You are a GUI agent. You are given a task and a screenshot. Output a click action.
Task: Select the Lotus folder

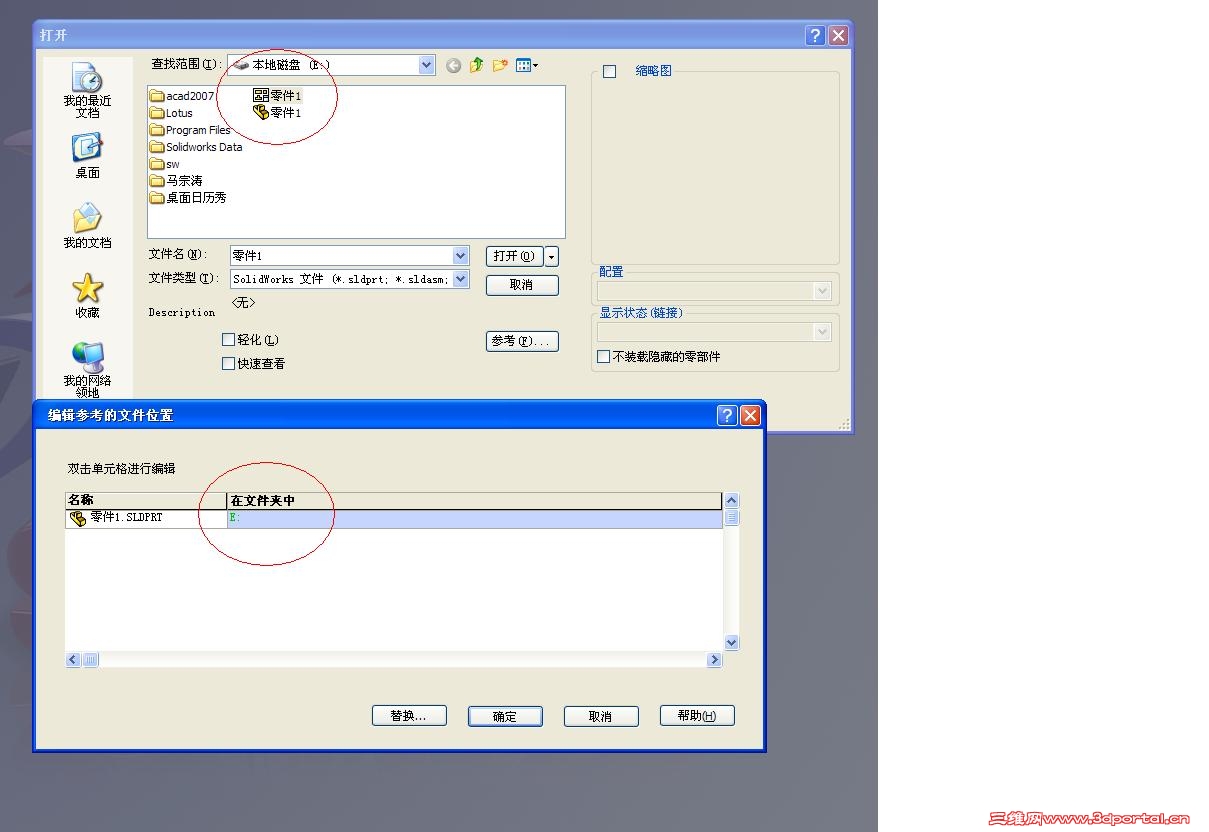click(x=171, y=113)
